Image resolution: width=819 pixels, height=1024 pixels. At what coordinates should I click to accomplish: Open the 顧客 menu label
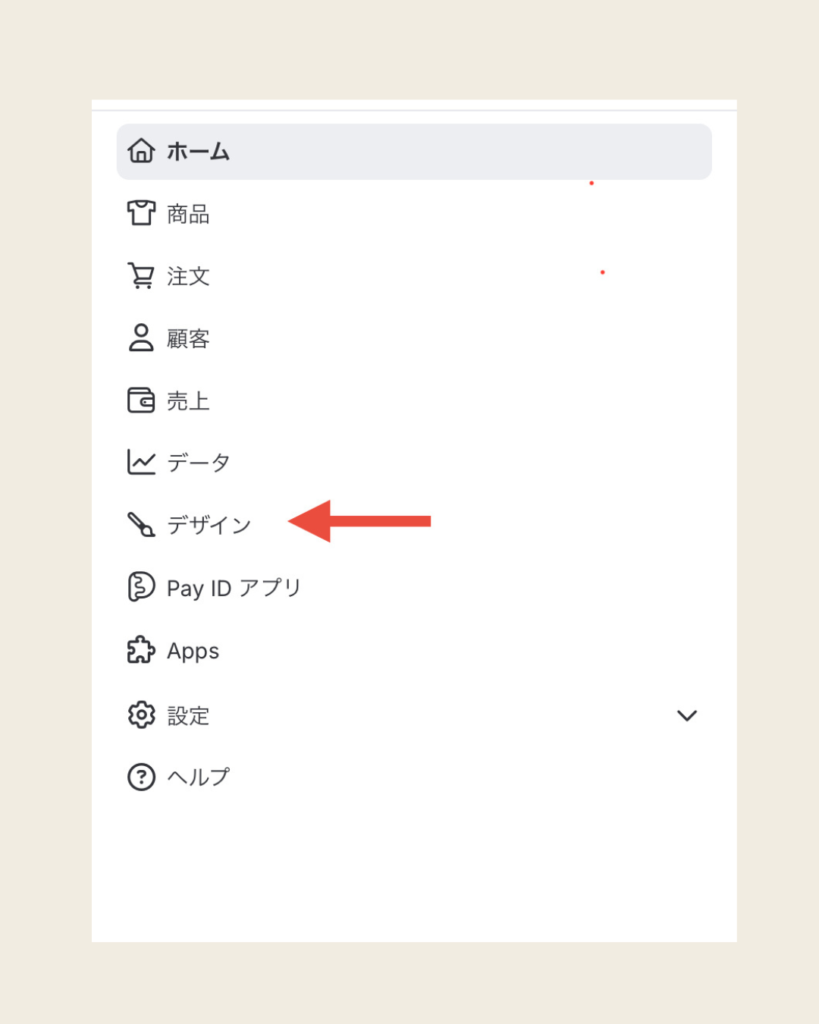(188, 339)
